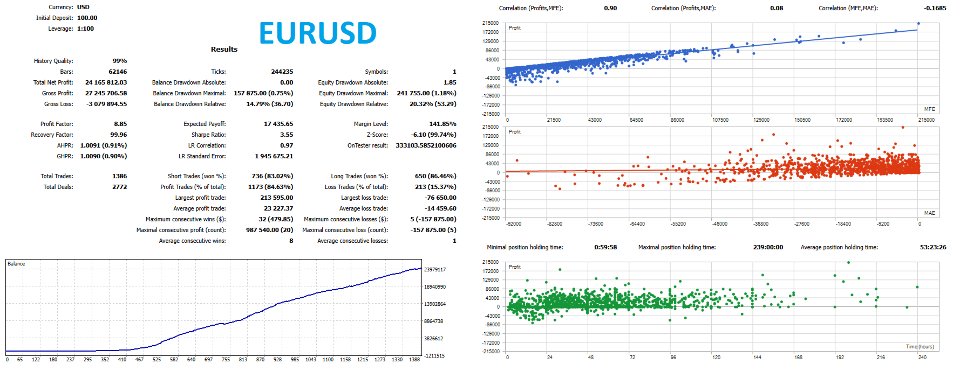Select the Equity Drawdown Maximal value
Screen dimensions: 960x371
[x=426, y=93]
